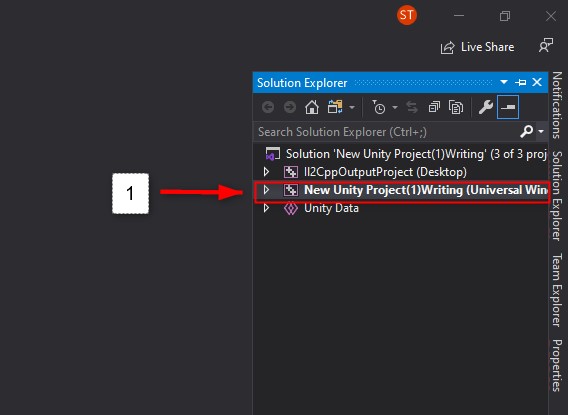Open Solution Explorer window position menu
This screenshot has height=415, width=568.
[x=504, y=83]
